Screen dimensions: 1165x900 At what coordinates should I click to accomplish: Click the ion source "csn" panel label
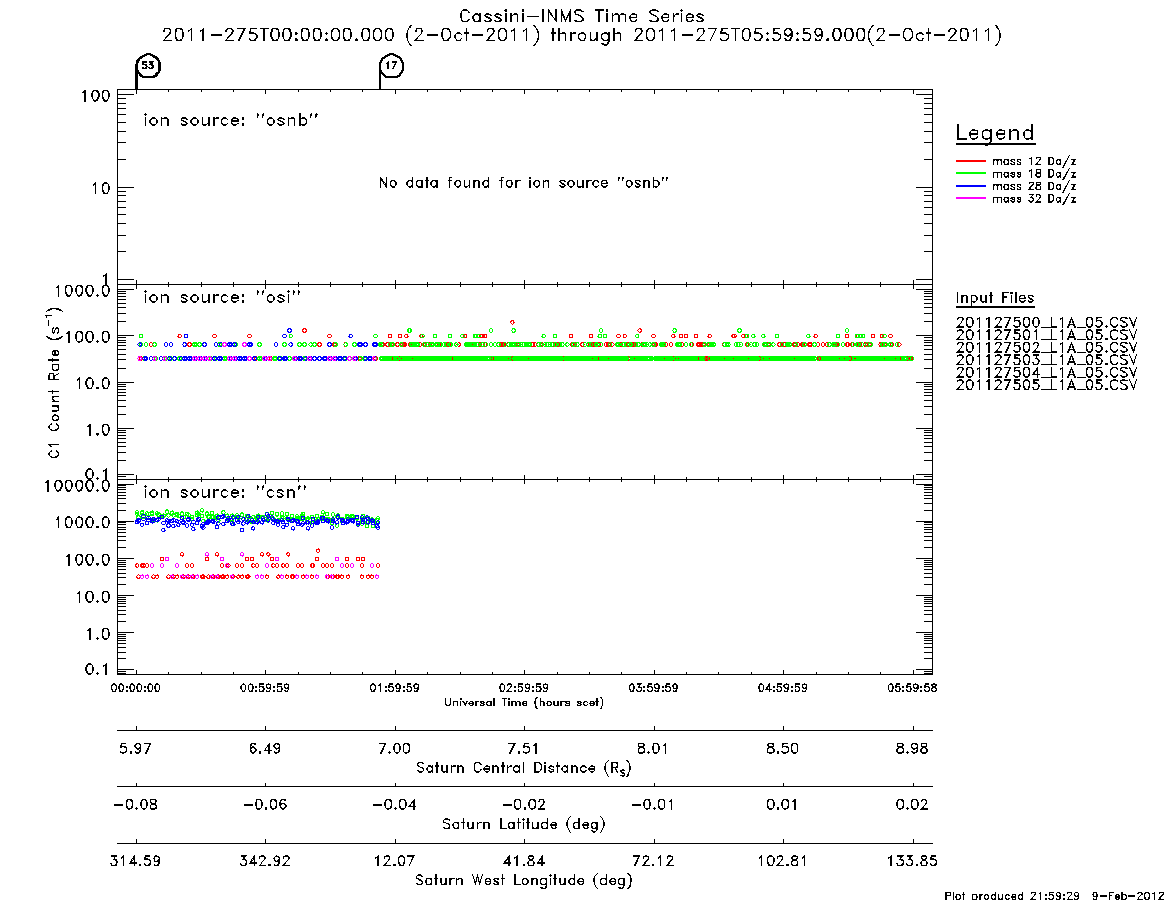[225, 492]
